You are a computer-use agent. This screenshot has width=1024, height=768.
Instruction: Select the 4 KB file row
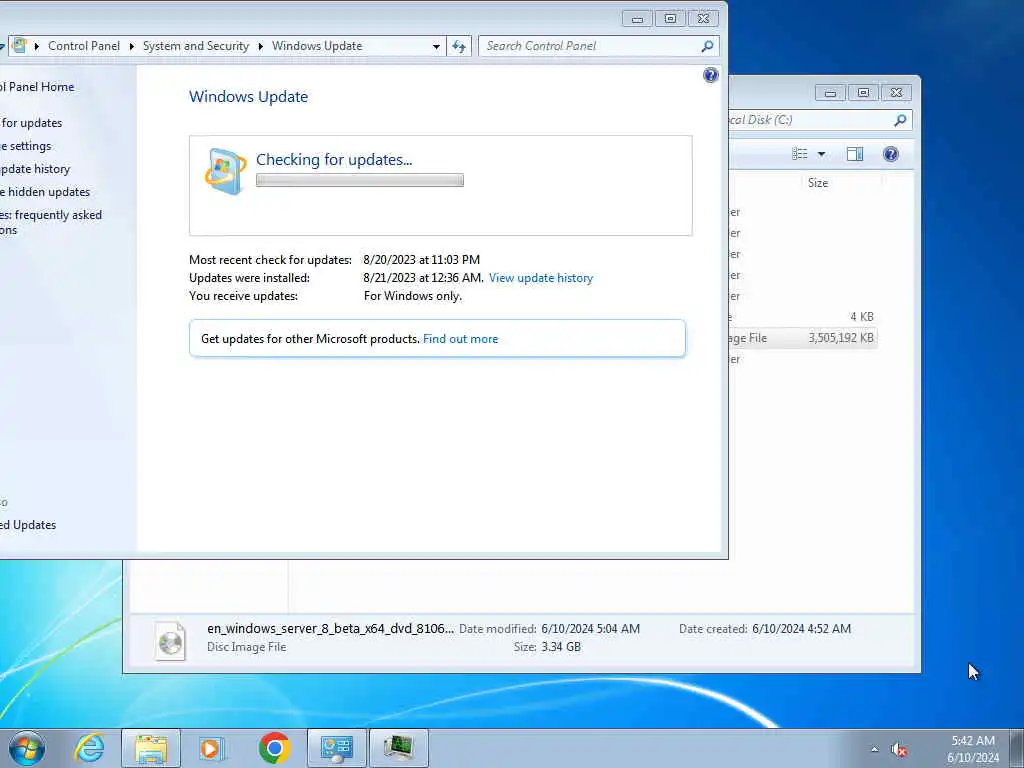point(803,317)
